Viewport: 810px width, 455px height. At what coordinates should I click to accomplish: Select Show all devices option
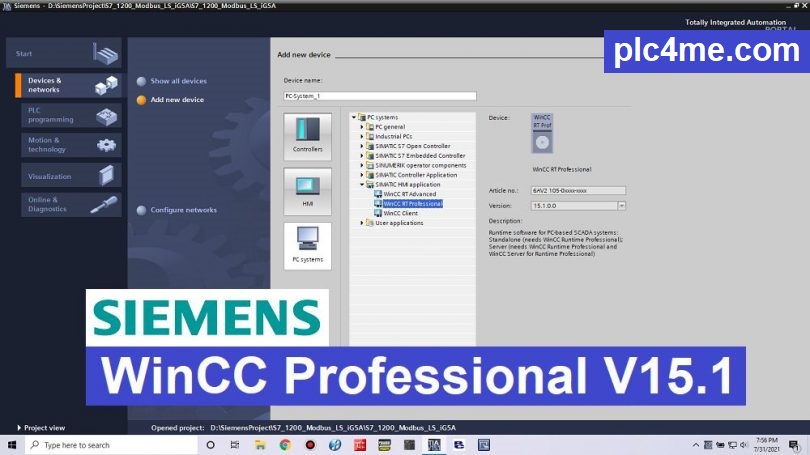pyautogui.click(x=178, y=81)
